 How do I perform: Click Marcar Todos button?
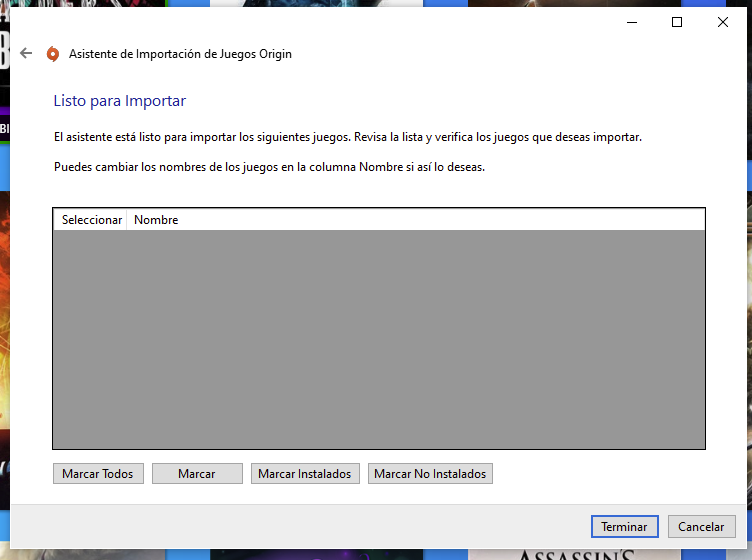coord(98,474)
